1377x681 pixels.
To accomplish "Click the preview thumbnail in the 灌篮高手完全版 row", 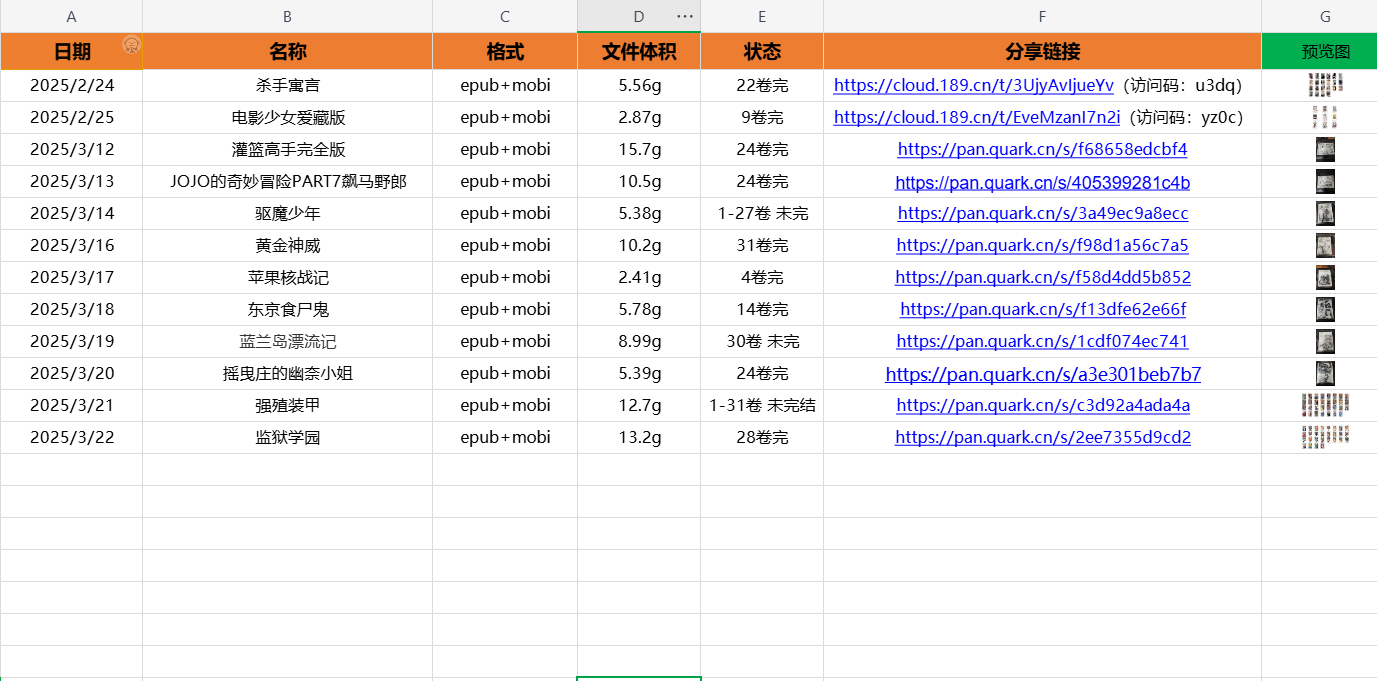I will pos(1325,150).
